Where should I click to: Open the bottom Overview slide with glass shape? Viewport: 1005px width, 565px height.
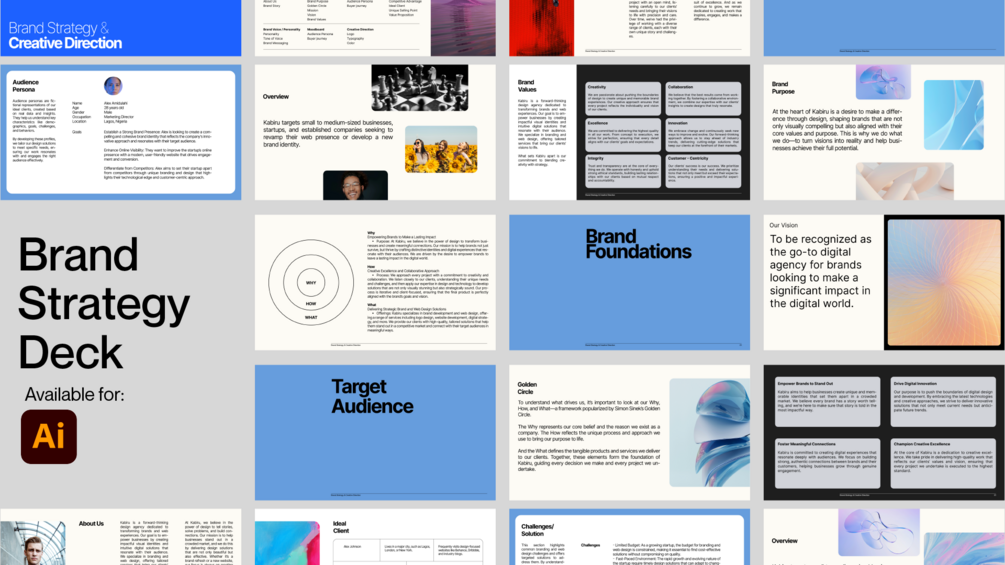884,537
